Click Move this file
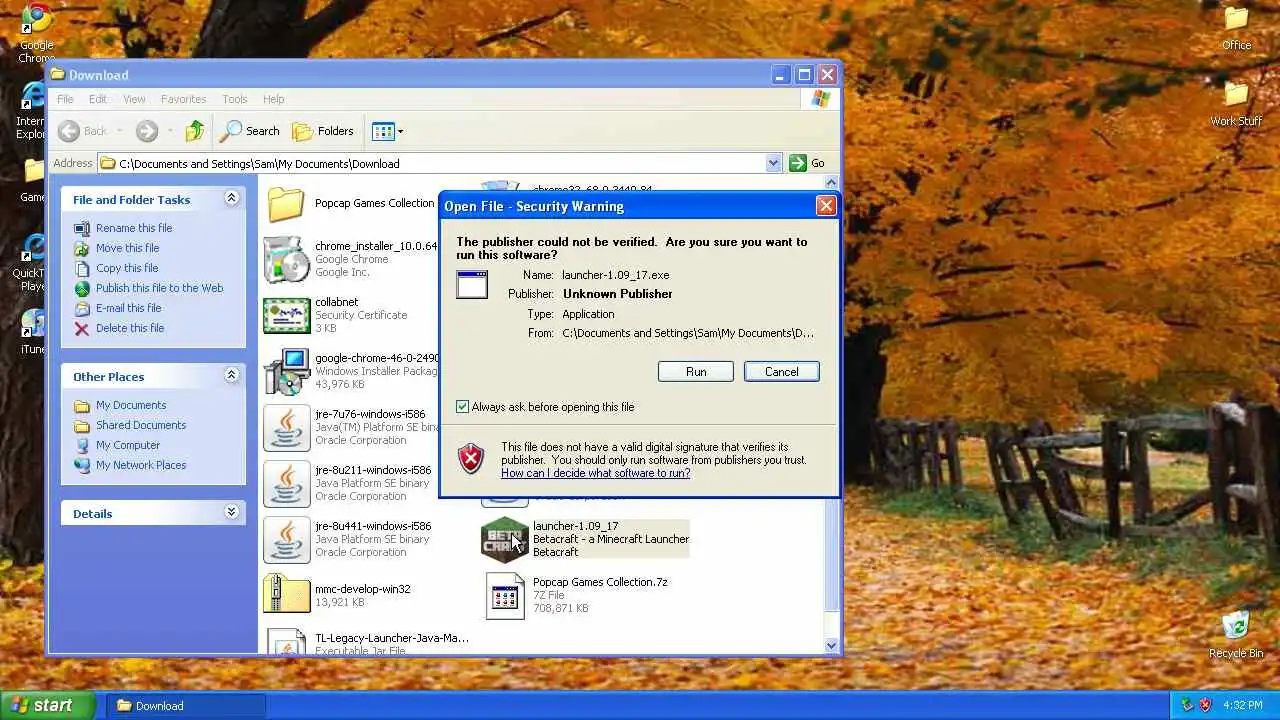Image resolution: width=1280 pixels, height=720 pixels. (127, 248)
